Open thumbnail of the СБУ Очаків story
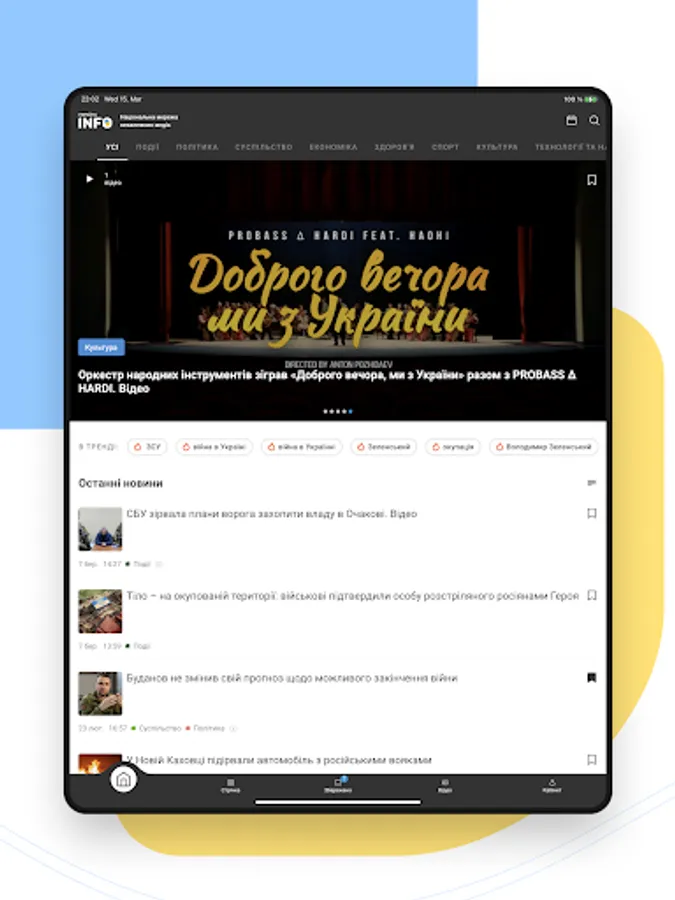Screen dimensions: 675x900 tap(100, 529)
